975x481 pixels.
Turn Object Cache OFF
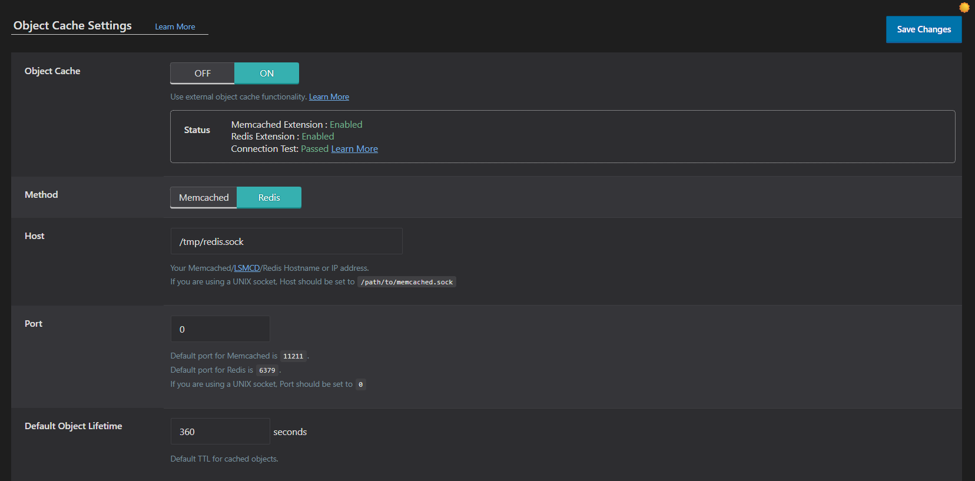pyautogui.click(x=203, y=73)
